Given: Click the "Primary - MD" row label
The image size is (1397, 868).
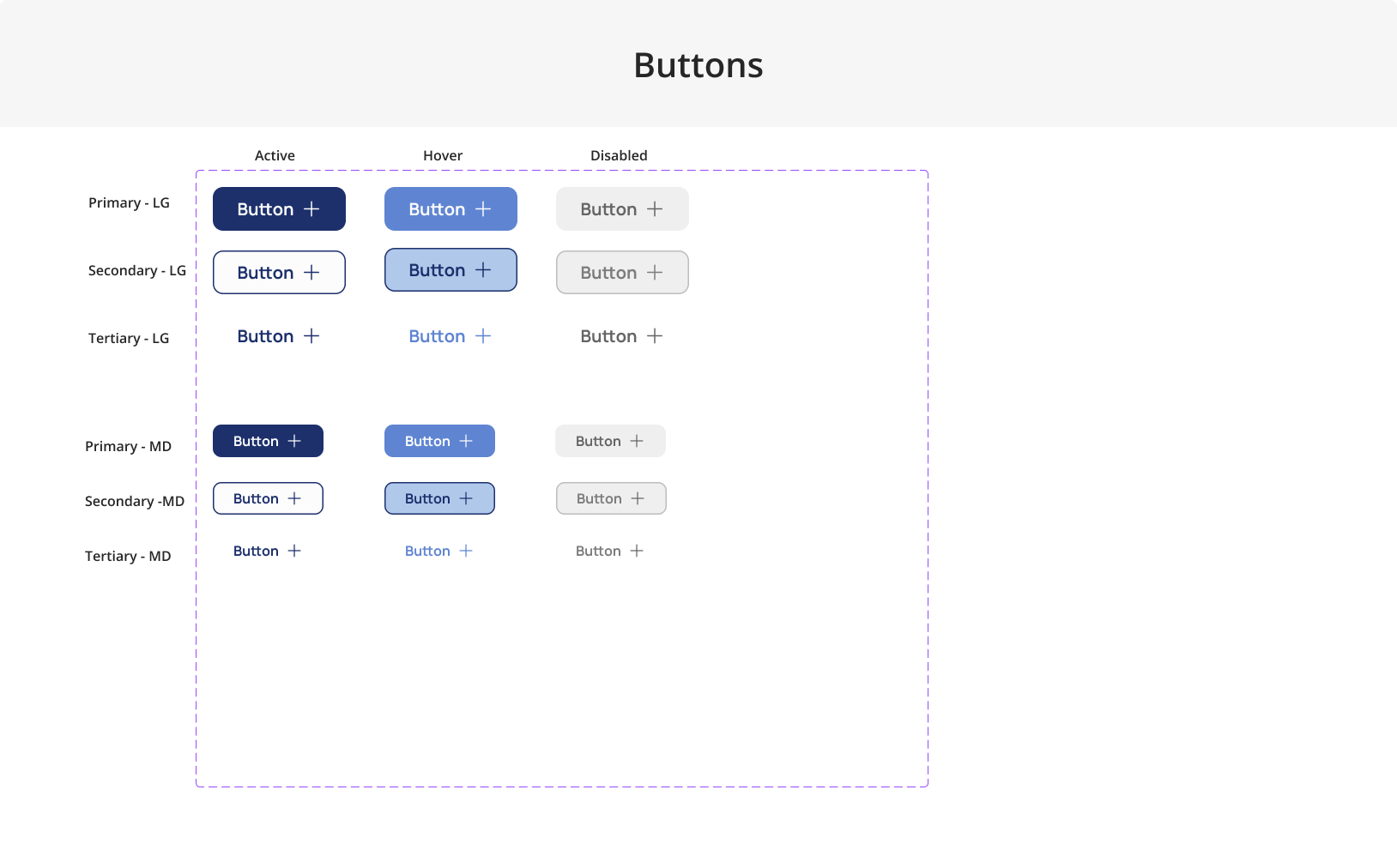Looking at the screenshot, I should 128,447.
